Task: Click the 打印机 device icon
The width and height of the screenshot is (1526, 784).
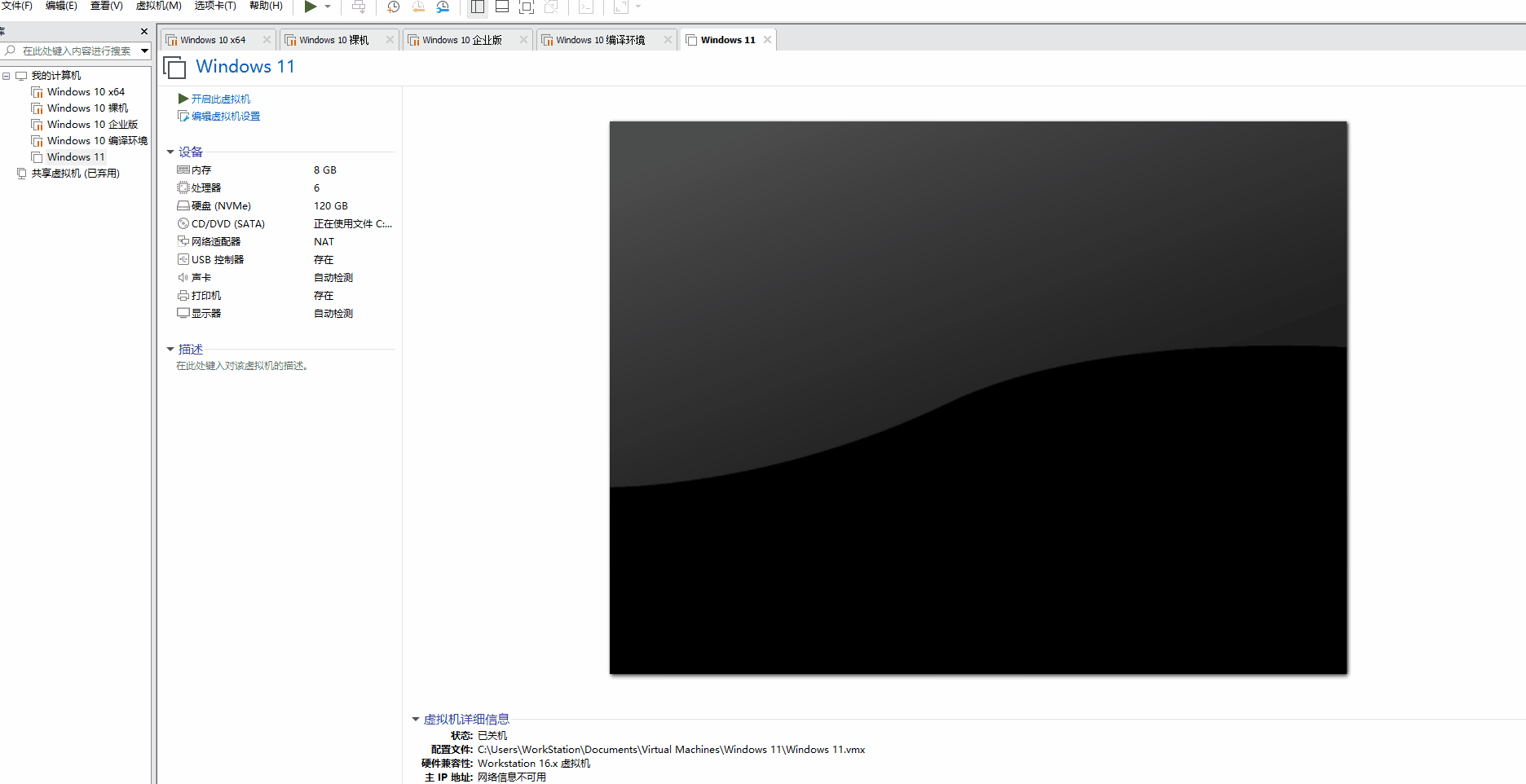Action: coord(183,296)
